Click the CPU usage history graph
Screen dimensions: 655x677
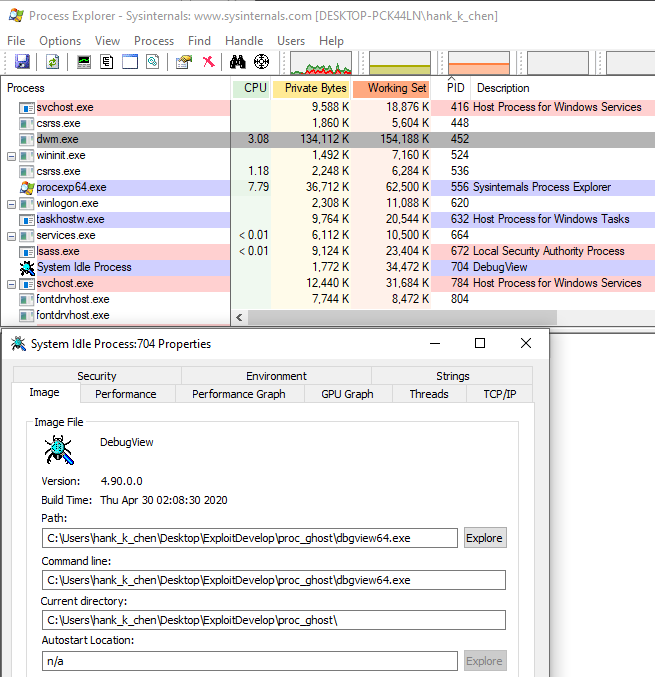tap(321, 63)
